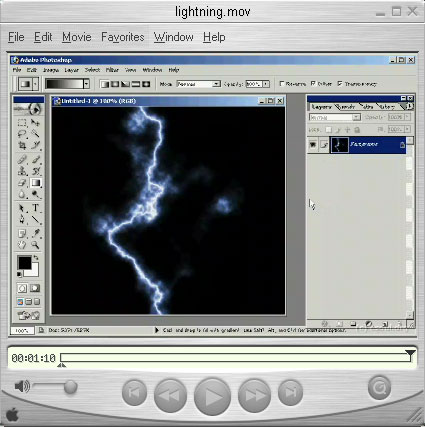Switch to the History palette tab
This screenshot has width=425, height=427.
387,107
